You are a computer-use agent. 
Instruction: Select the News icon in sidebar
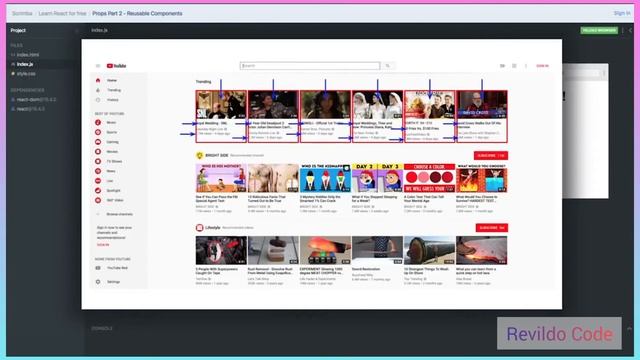(x=98, y=171)
